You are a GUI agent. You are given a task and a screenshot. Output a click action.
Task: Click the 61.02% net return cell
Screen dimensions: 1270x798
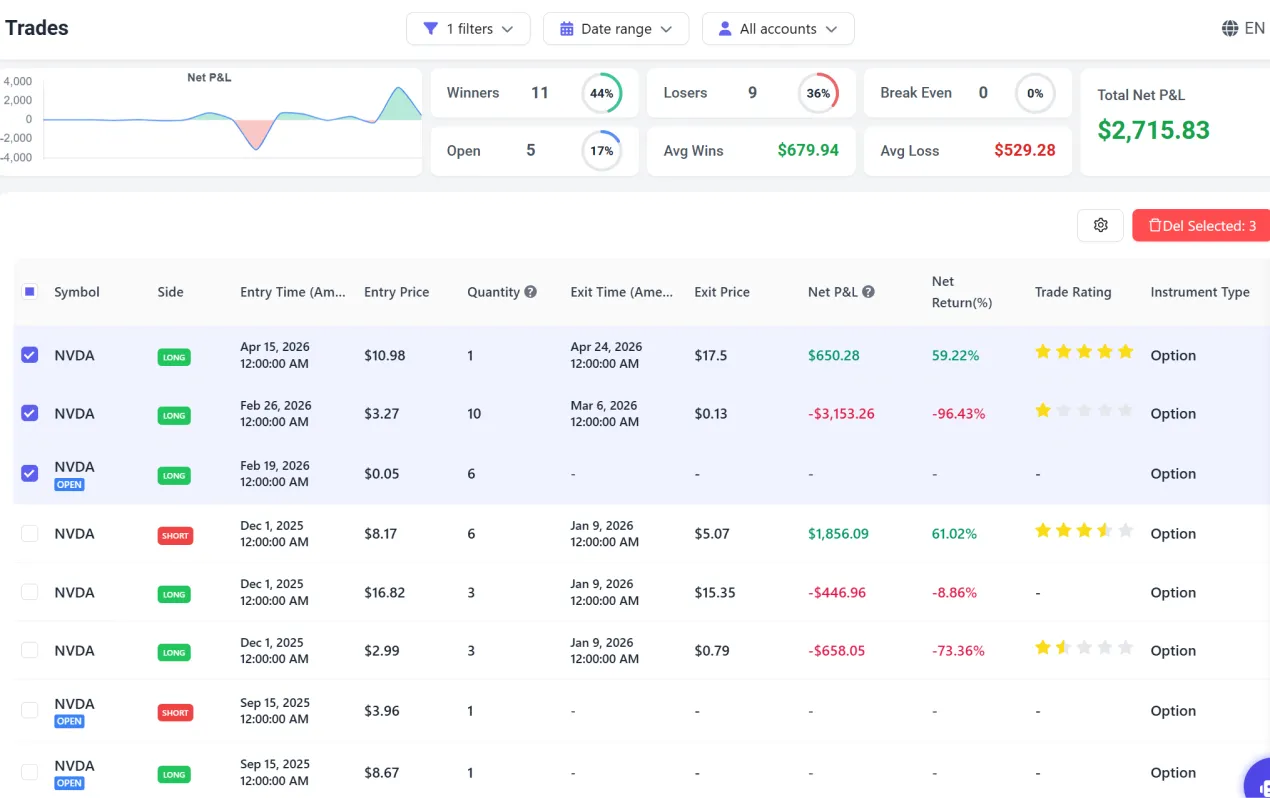pos(954,533)
